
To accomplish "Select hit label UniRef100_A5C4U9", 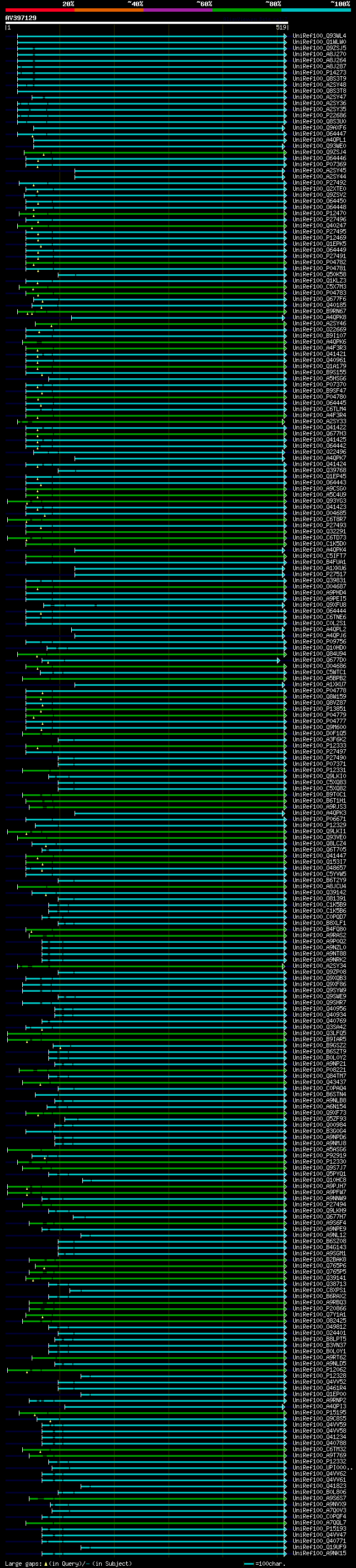I will click(x=319, y=494).
